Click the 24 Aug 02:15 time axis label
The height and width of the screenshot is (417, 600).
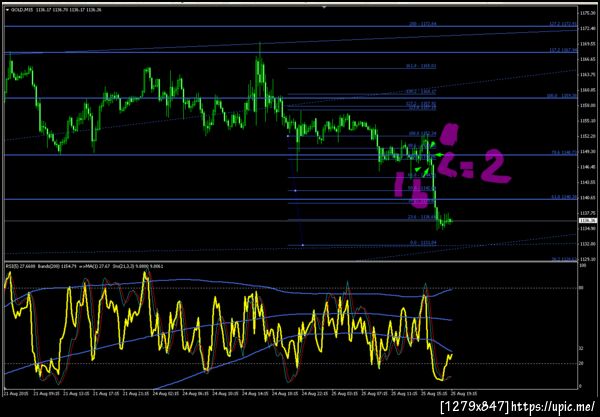click(x=165, y=393)
